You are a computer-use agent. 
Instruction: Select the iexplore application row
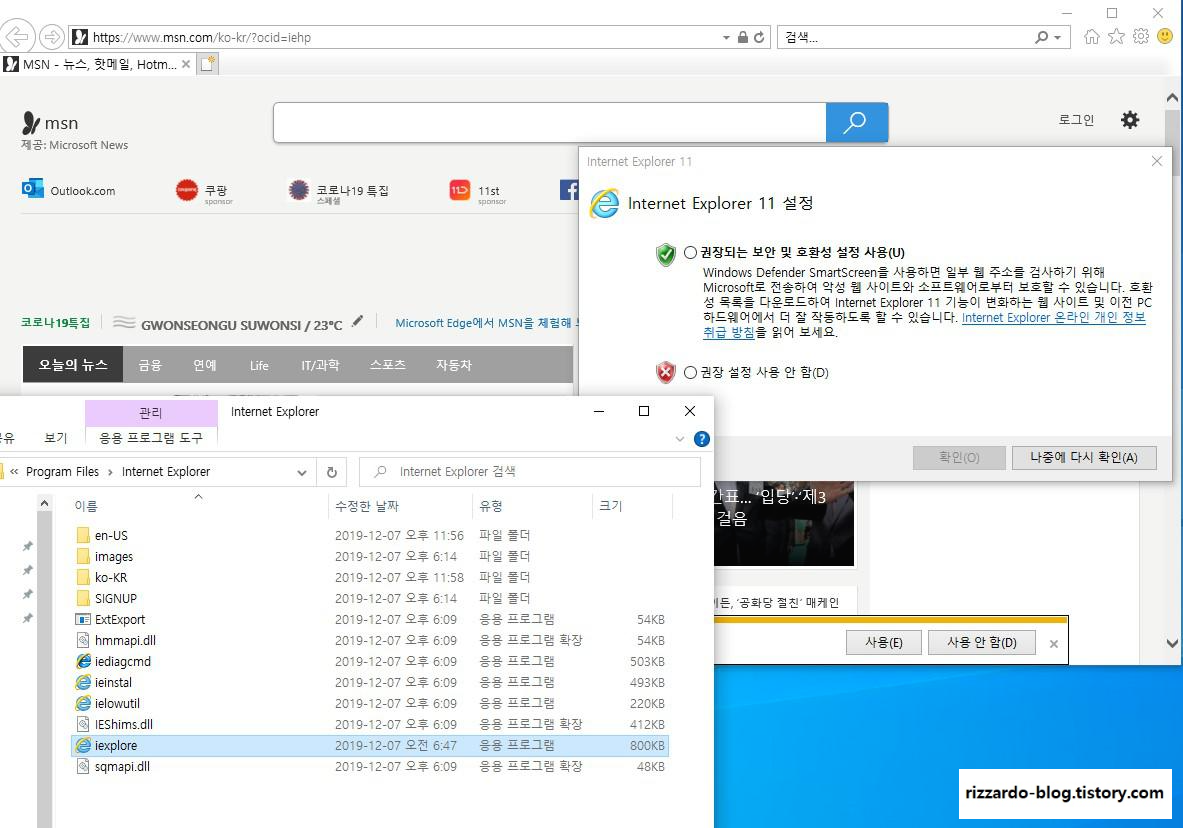[370, 746]
